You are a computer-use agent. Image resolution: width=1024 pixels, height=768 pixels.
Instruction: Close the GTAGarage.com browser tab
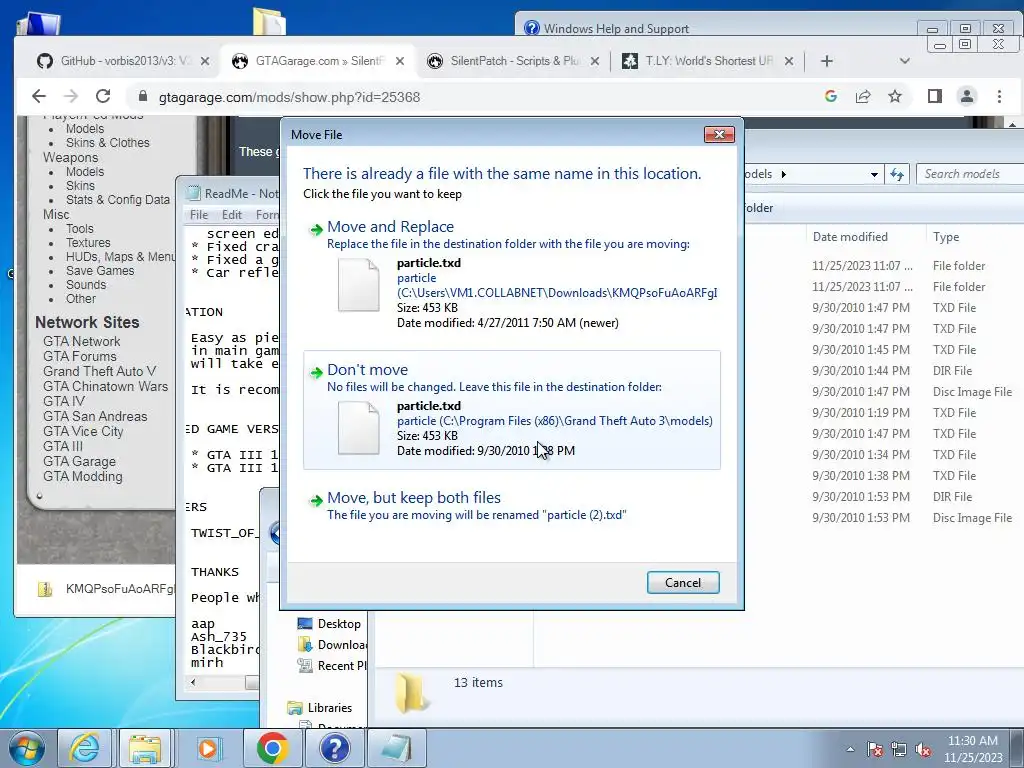pos(400,61)
